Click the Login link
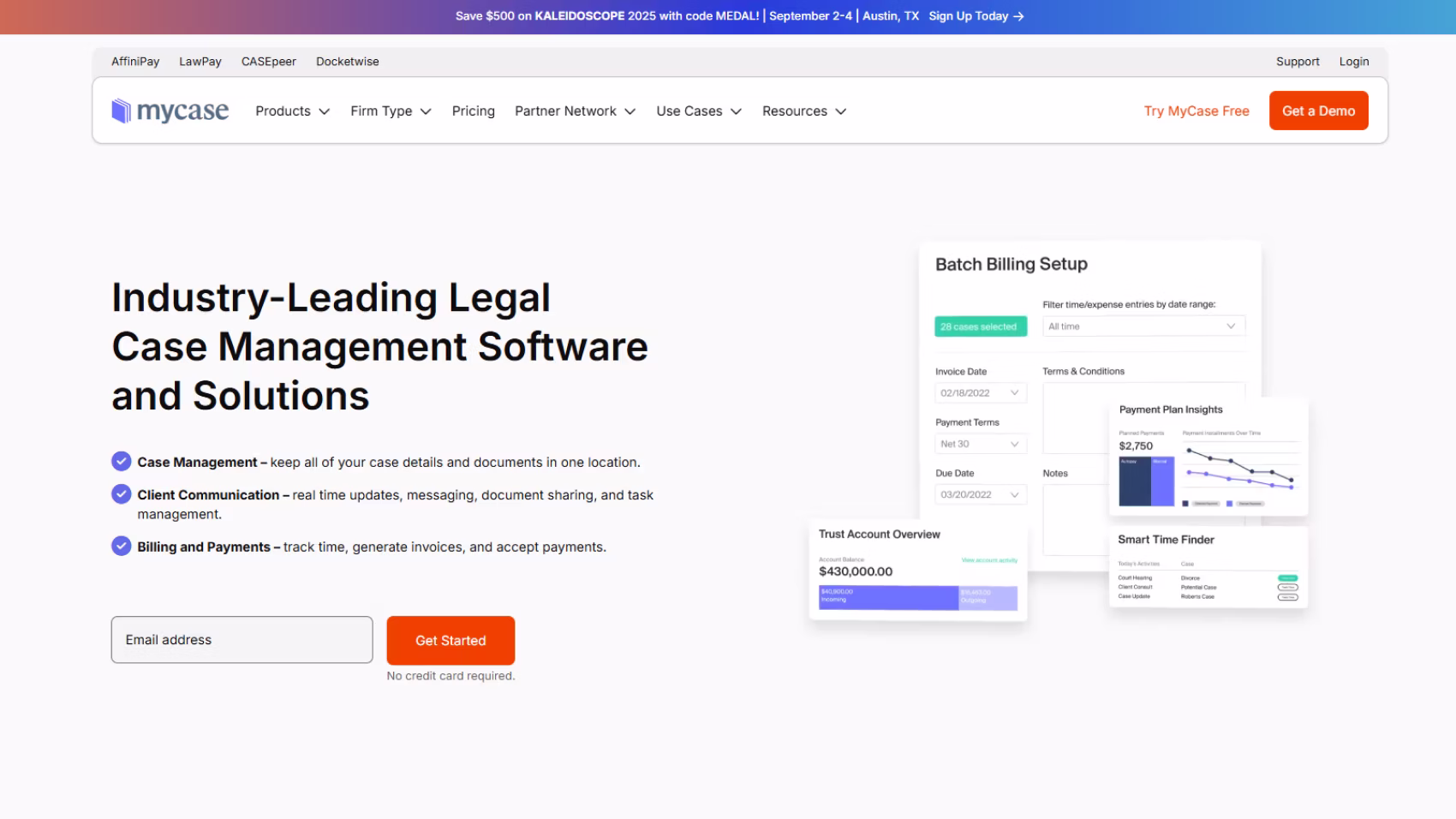 pos(1354,62)
